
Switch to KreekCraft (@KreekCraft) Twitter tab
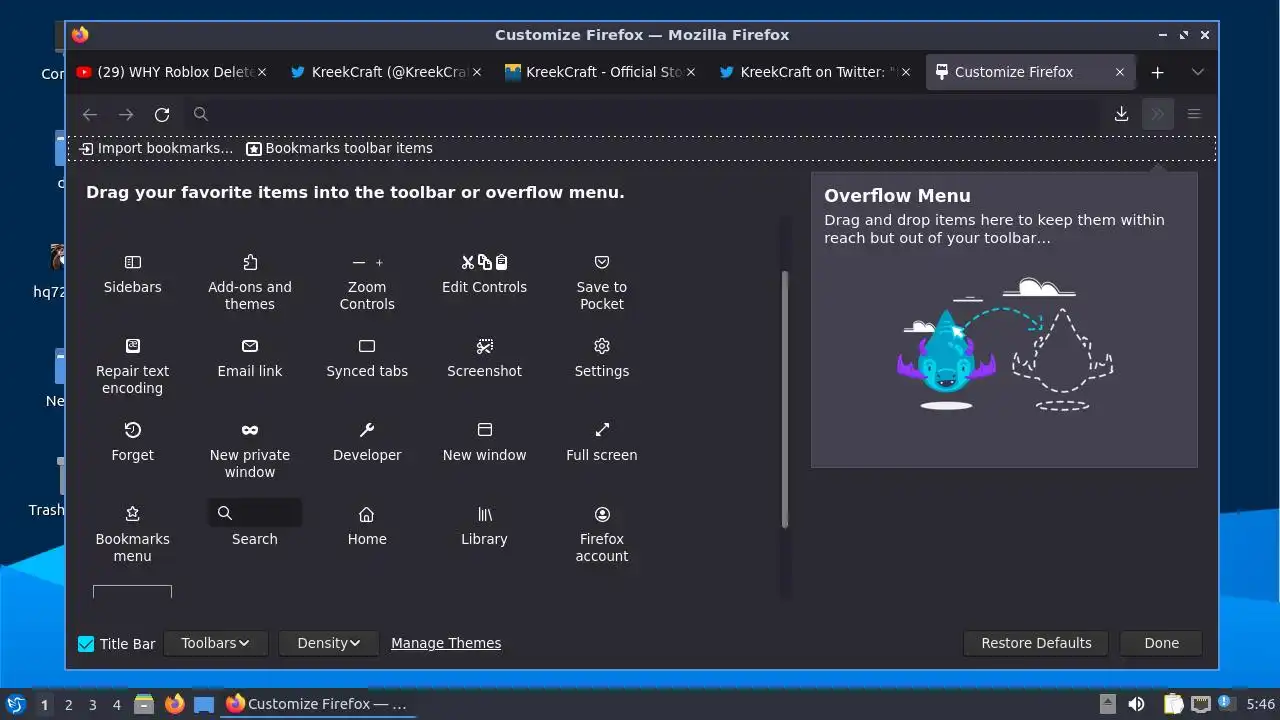pyautogui.click(x=385, y=72)
